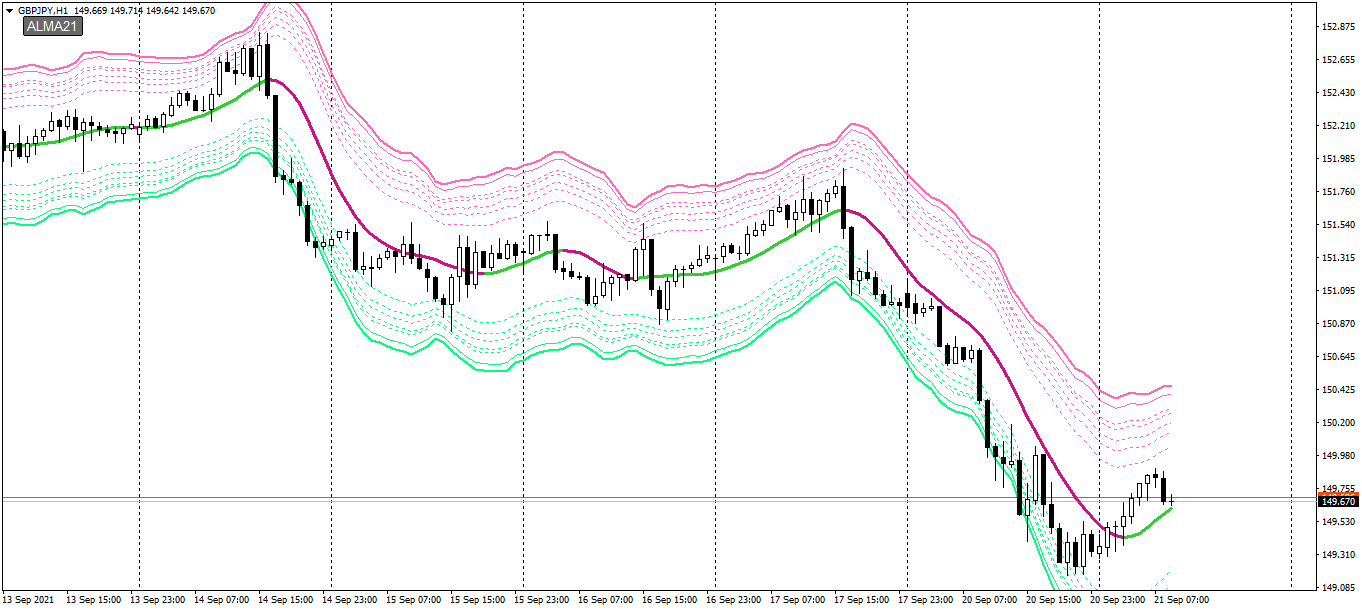1362x611 pixels.
Task: Click the 20 Sep 15:00 time label
Action: click(1054, 600)
